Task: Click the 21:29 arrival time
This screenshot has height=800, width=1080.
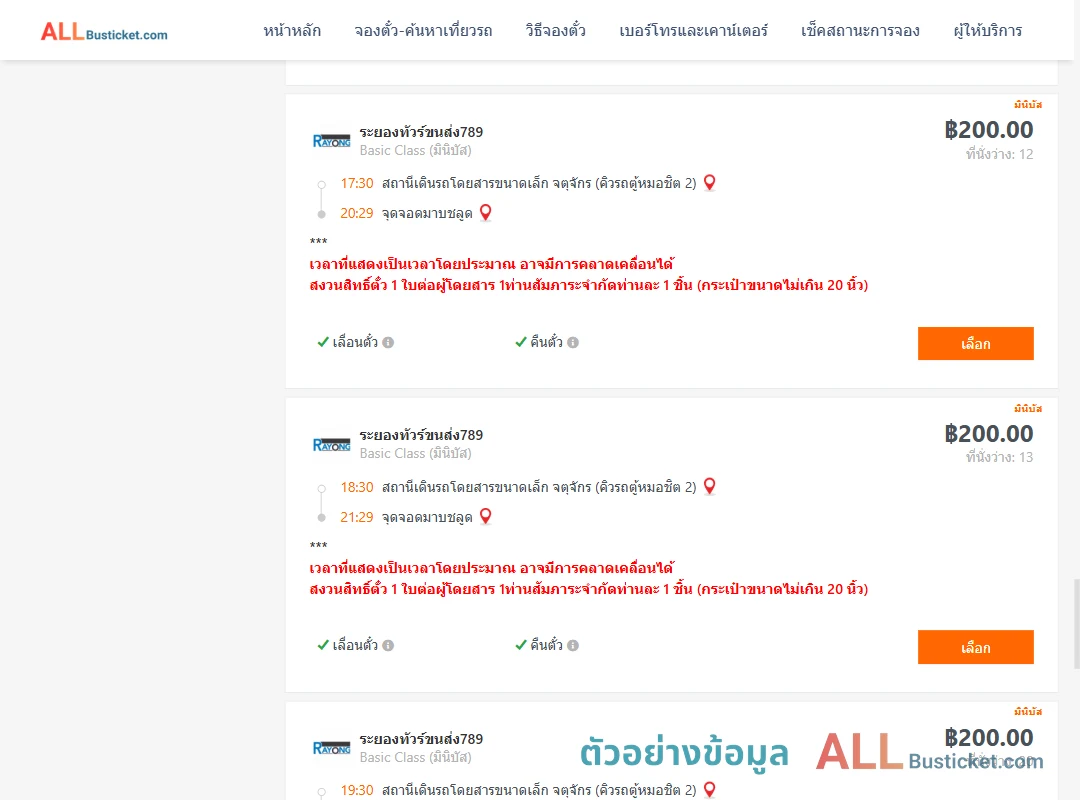Action: coord(357,517)
